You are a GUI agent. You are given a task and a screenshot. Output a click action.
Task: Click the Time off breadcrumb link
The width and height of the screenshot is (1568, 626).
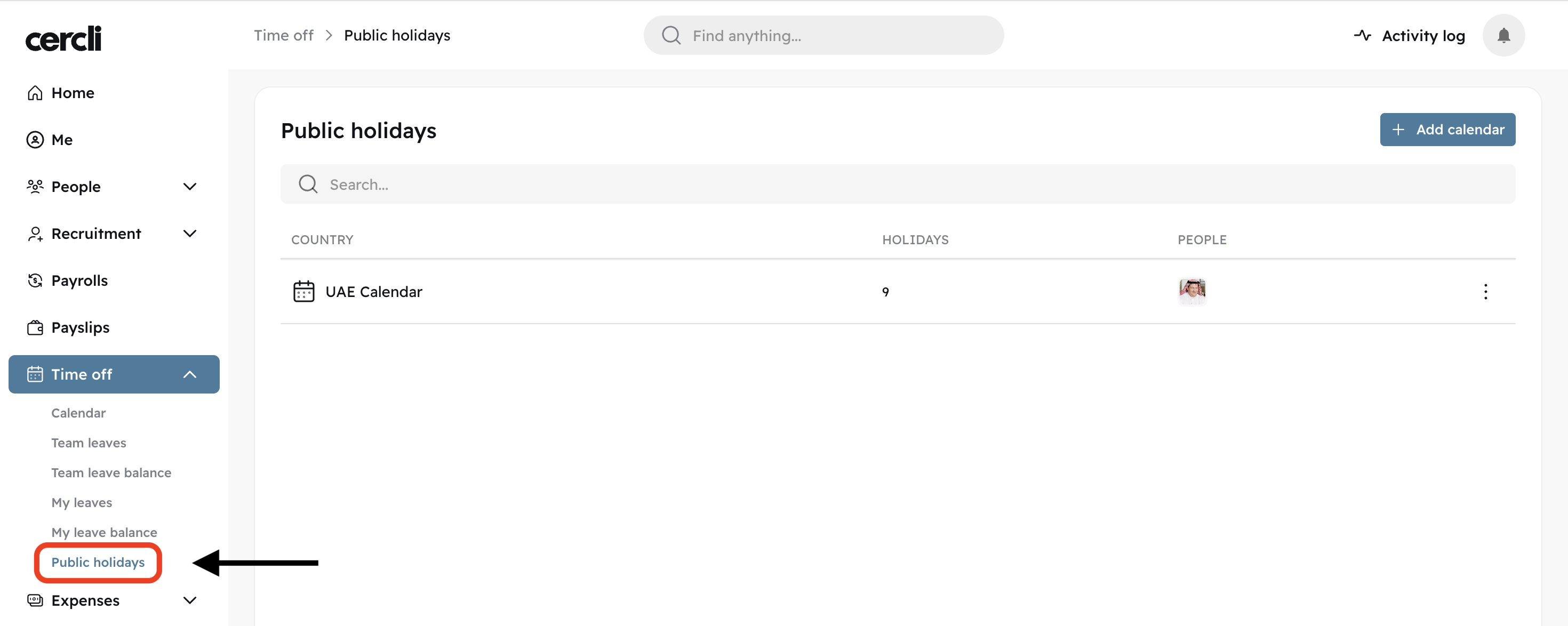coord(284,36)
